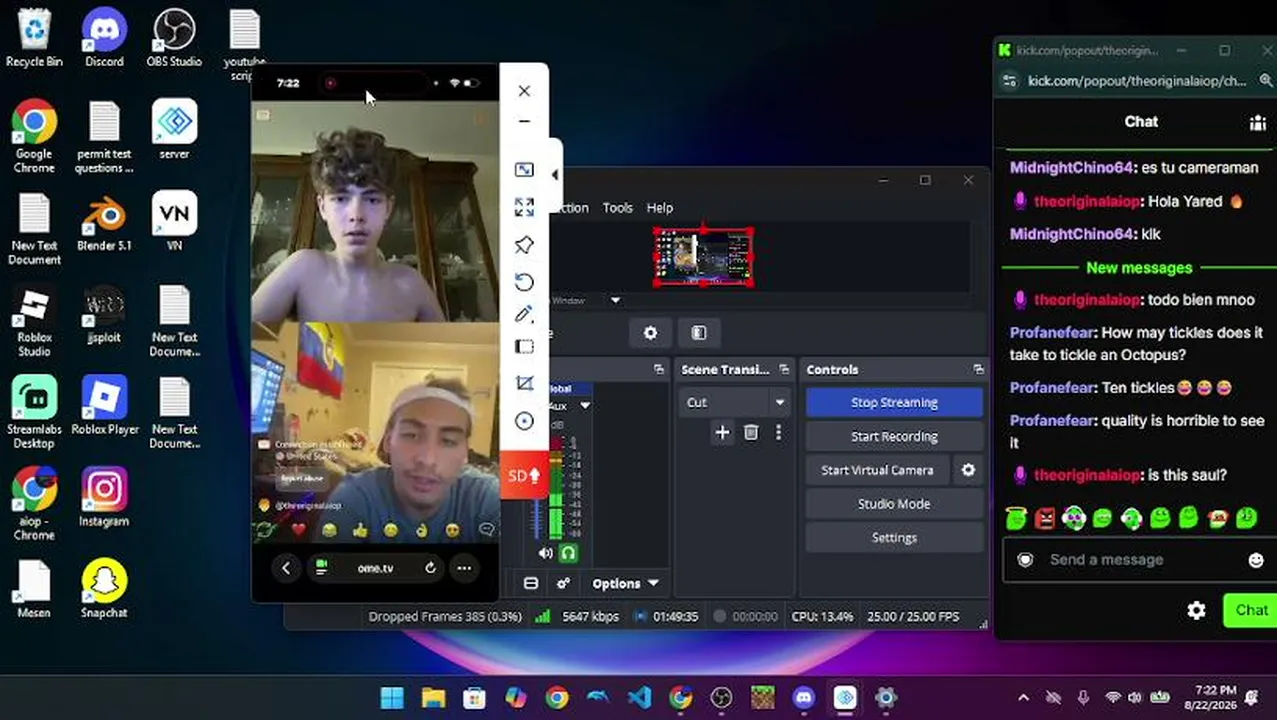Tap the back arrow in phone browser bar
This screenshot has width=1277, height=720.
pos(286,568)
